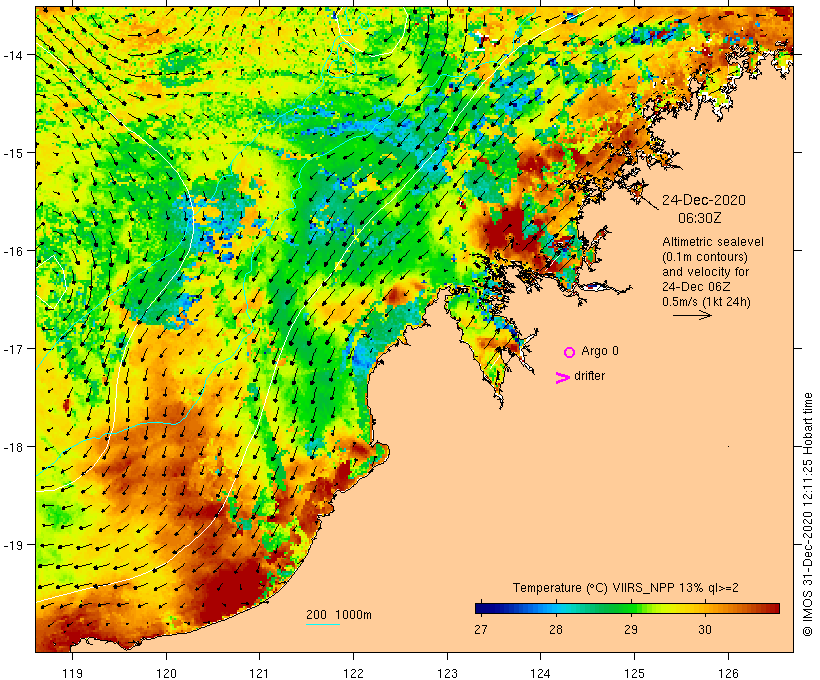The height and width of the screenshot is (680, 820).
Task: Click the color bar value 28
Action: [555, 629]
